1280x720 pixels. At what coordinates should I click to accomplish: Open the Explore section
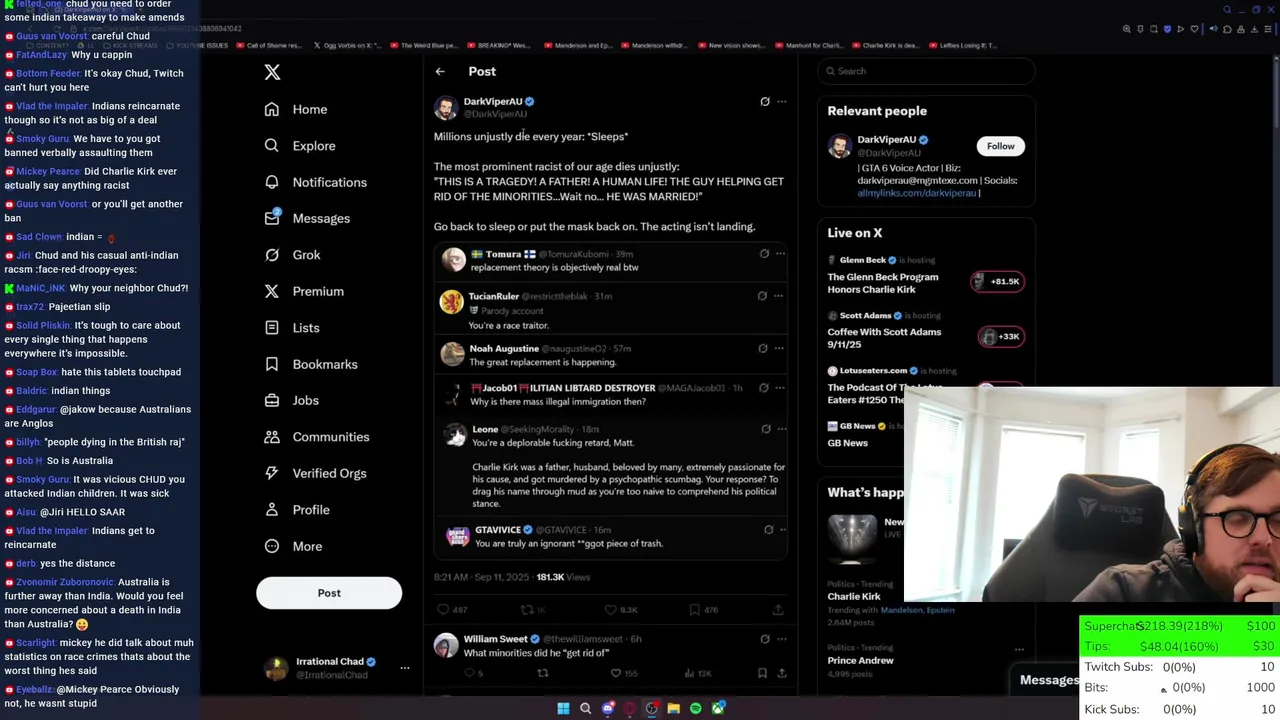pyautogui.click(x=299, y=146)
